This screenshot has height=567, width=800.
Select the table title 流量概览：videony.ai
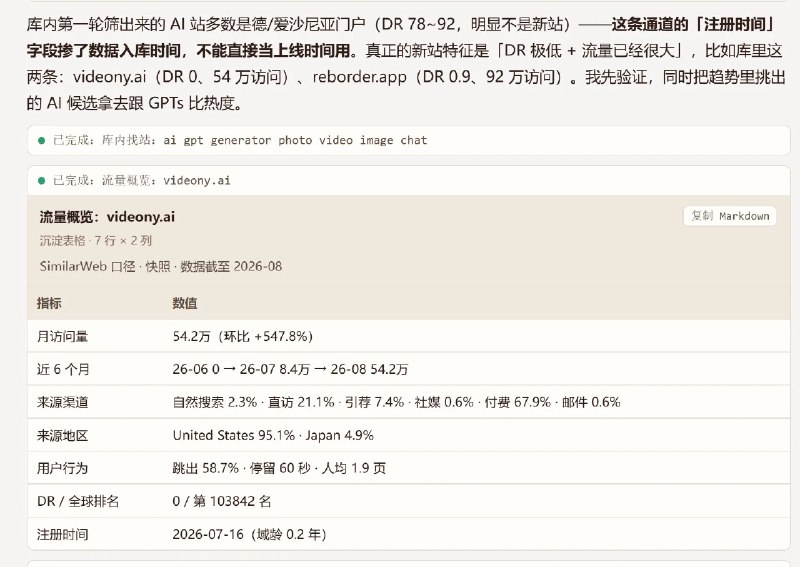107,217
